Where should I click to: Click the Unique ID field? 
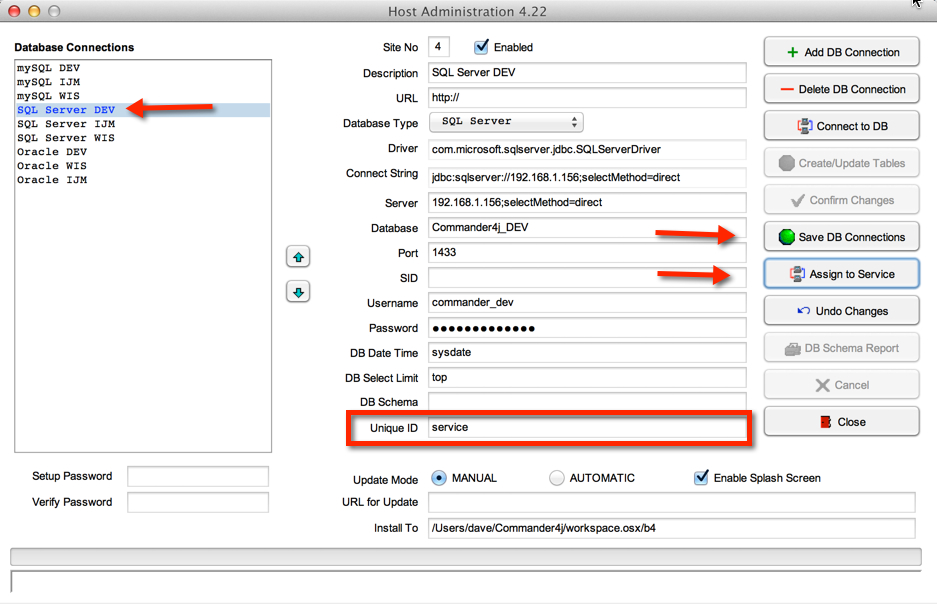pyautogui.click(x=587, y=427)
